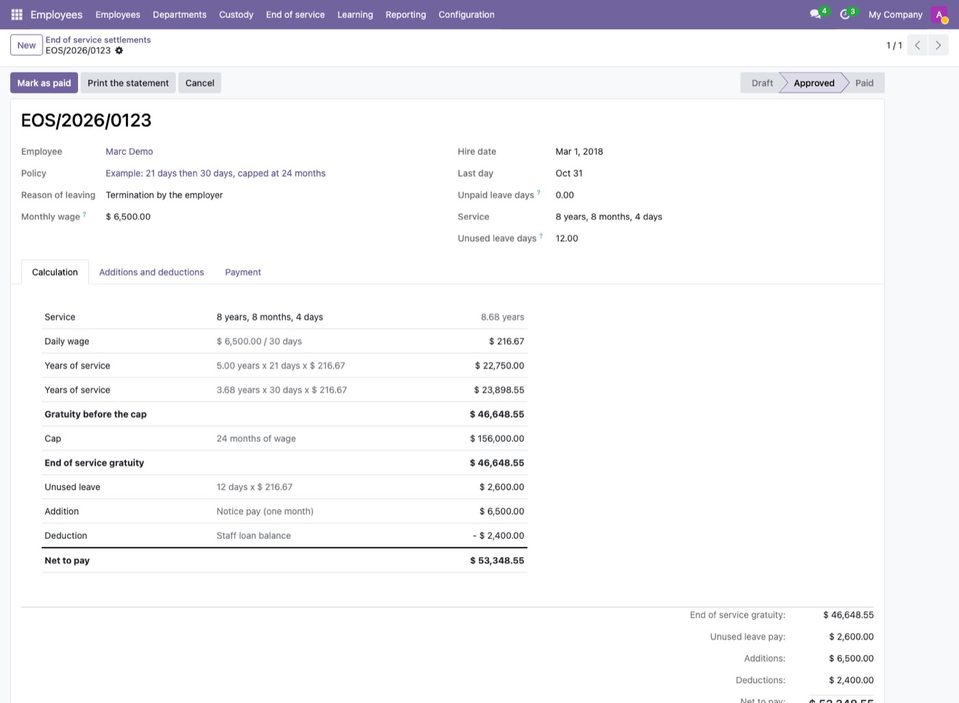Click the Mark as paid button
This screenshot has width=959, height=703.
tap(44, 83)
